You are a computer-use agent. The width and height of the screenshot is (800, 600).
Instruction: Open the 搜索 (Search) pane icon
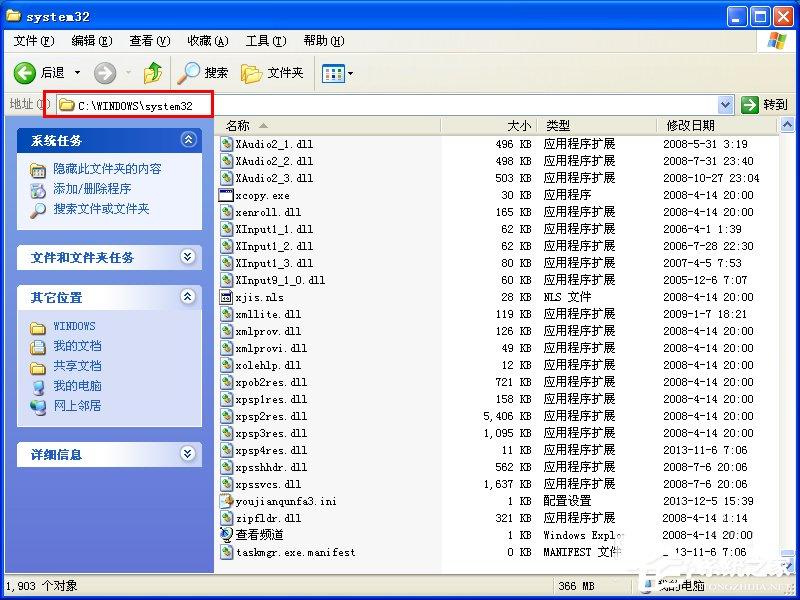click(189, 71)
